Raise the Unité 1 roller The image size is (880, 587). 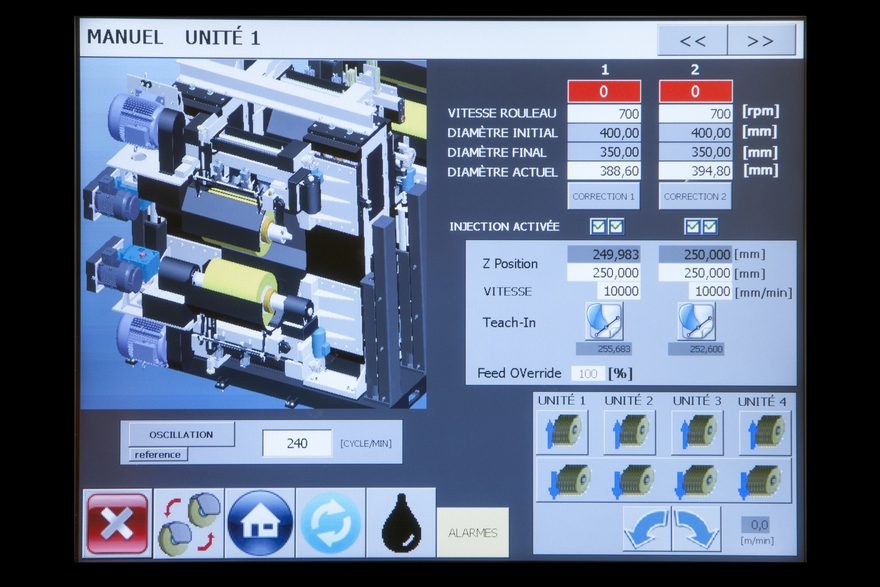point(562,432)
